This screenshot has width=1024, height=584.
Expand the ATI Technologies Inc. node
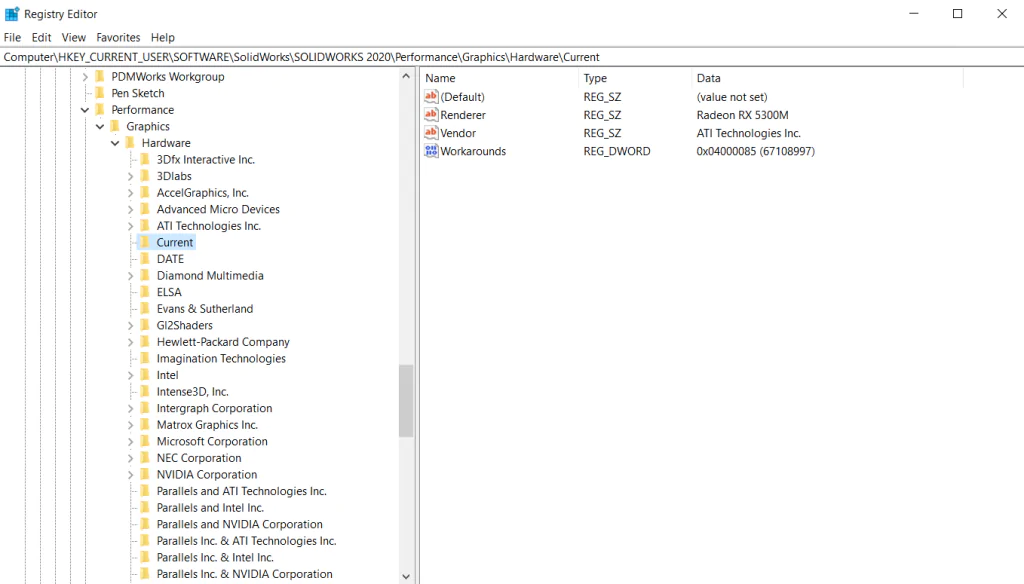(x=130, y=226)
